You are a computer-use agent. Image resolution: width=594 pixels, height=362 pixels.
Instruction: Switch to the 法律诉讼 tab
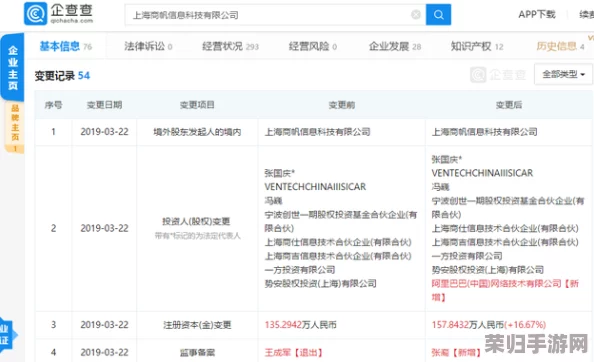[148, 46]
